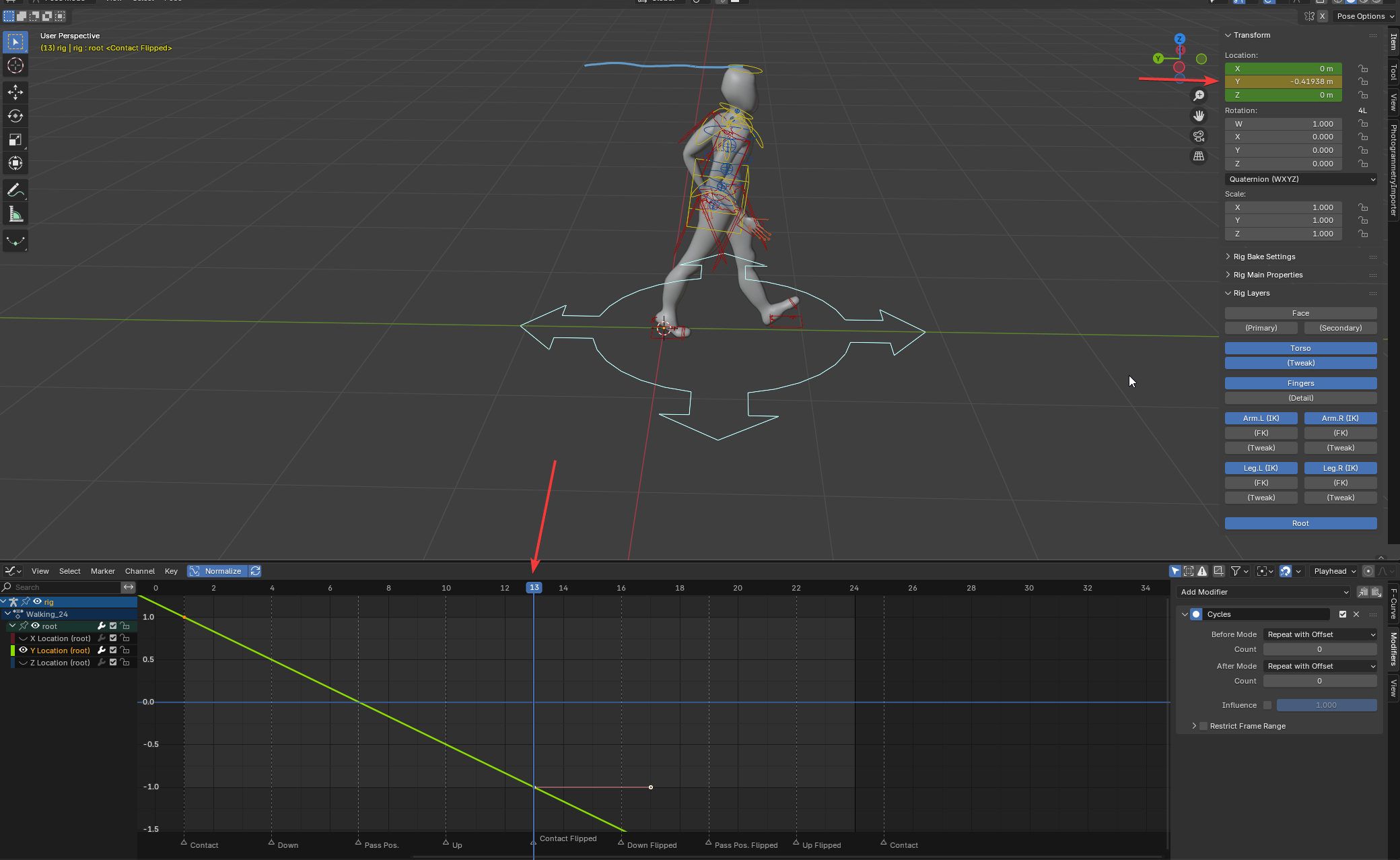This screenshot has height=860, width=1400.
Task: Open the Channel menu in graph editor
Action: [139, 571]
